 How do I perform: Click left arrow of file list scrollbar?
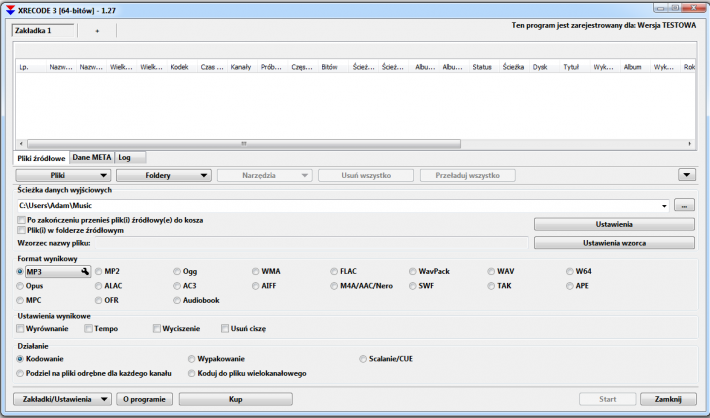[x=21, y=144]
